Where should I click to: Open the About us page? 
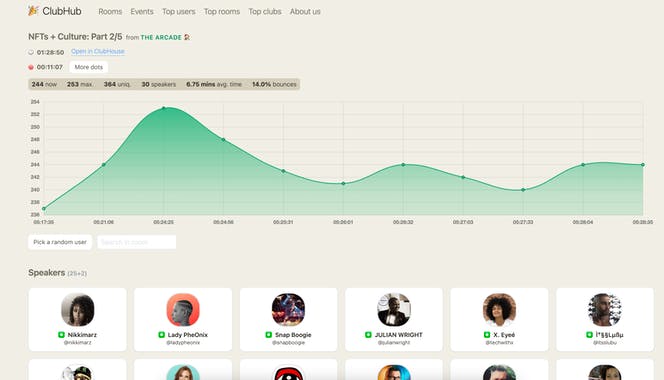305,11
